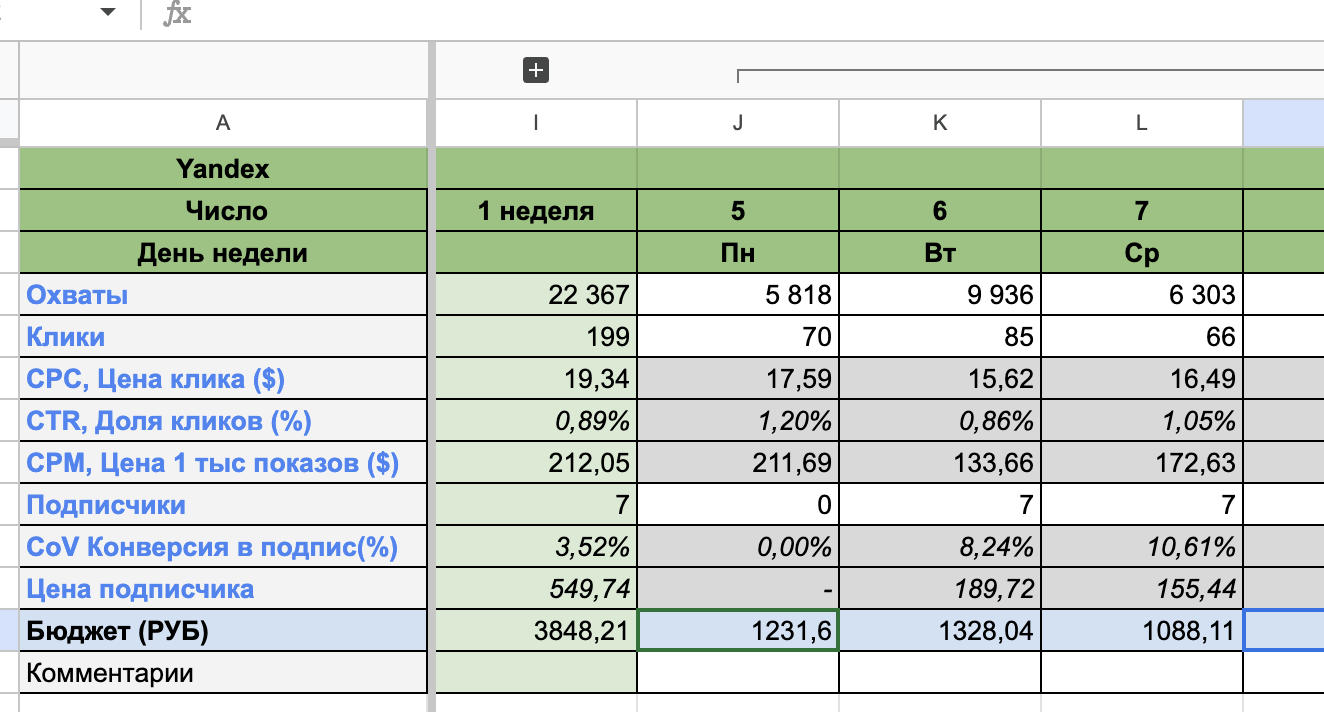Select Wednesday clicks value 66

point(1142,337)
